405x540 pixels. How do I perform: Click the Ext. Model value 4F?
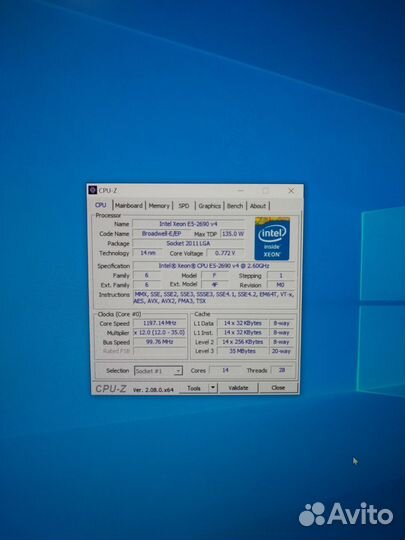pyautogui.click(x=214, y=285)
